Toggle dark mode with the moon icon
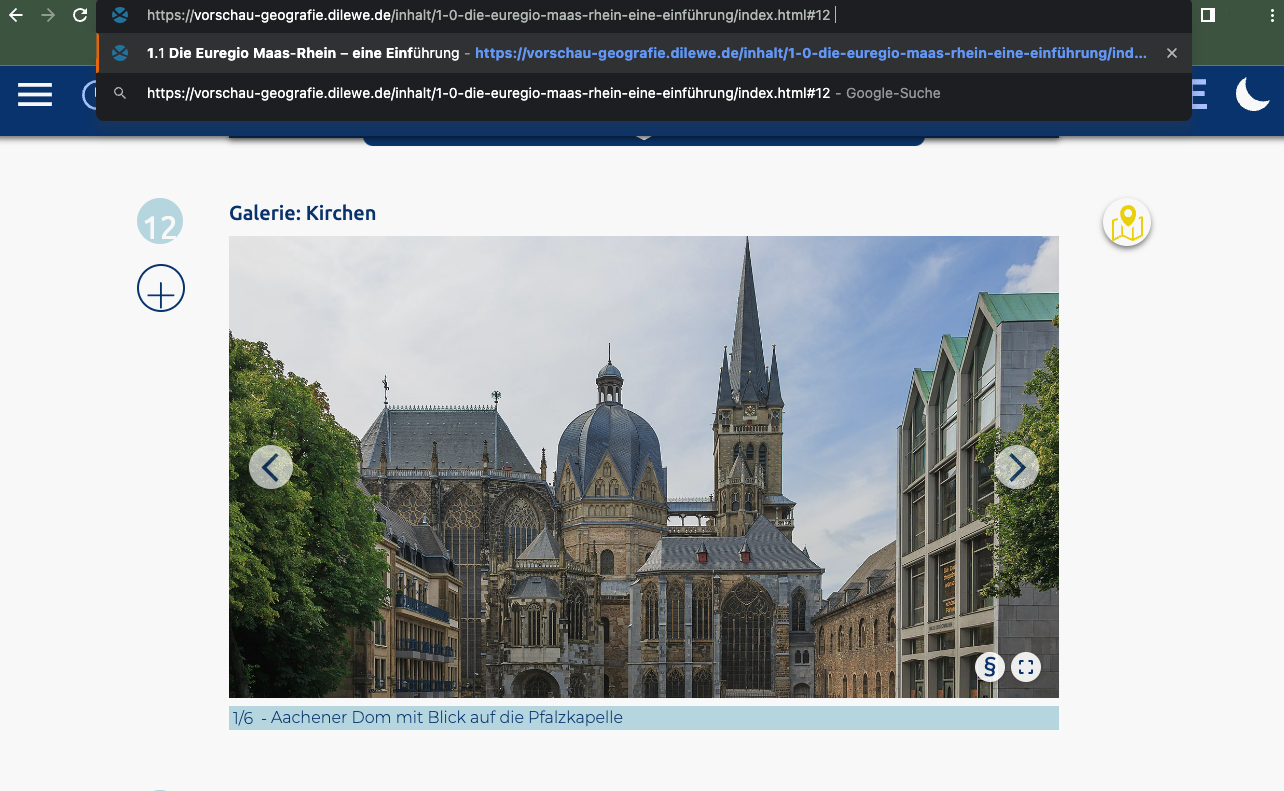Viewport: 1284px width, 791px height. 1251,95
